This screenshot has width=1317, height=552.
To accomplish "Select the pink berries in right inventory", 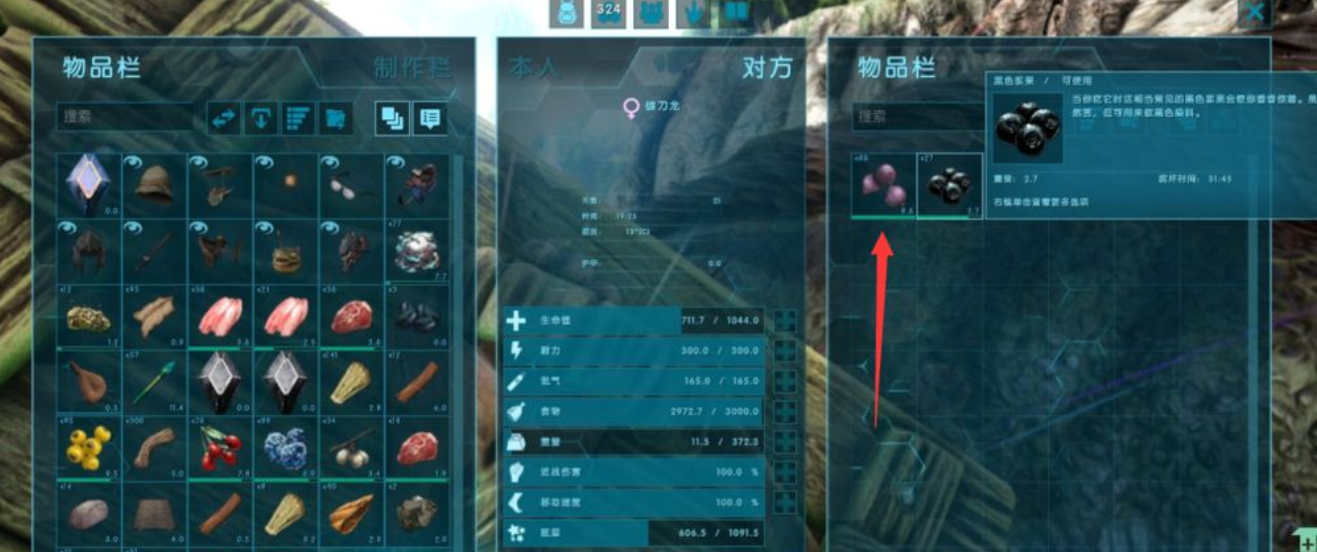I will click(883, 186).
